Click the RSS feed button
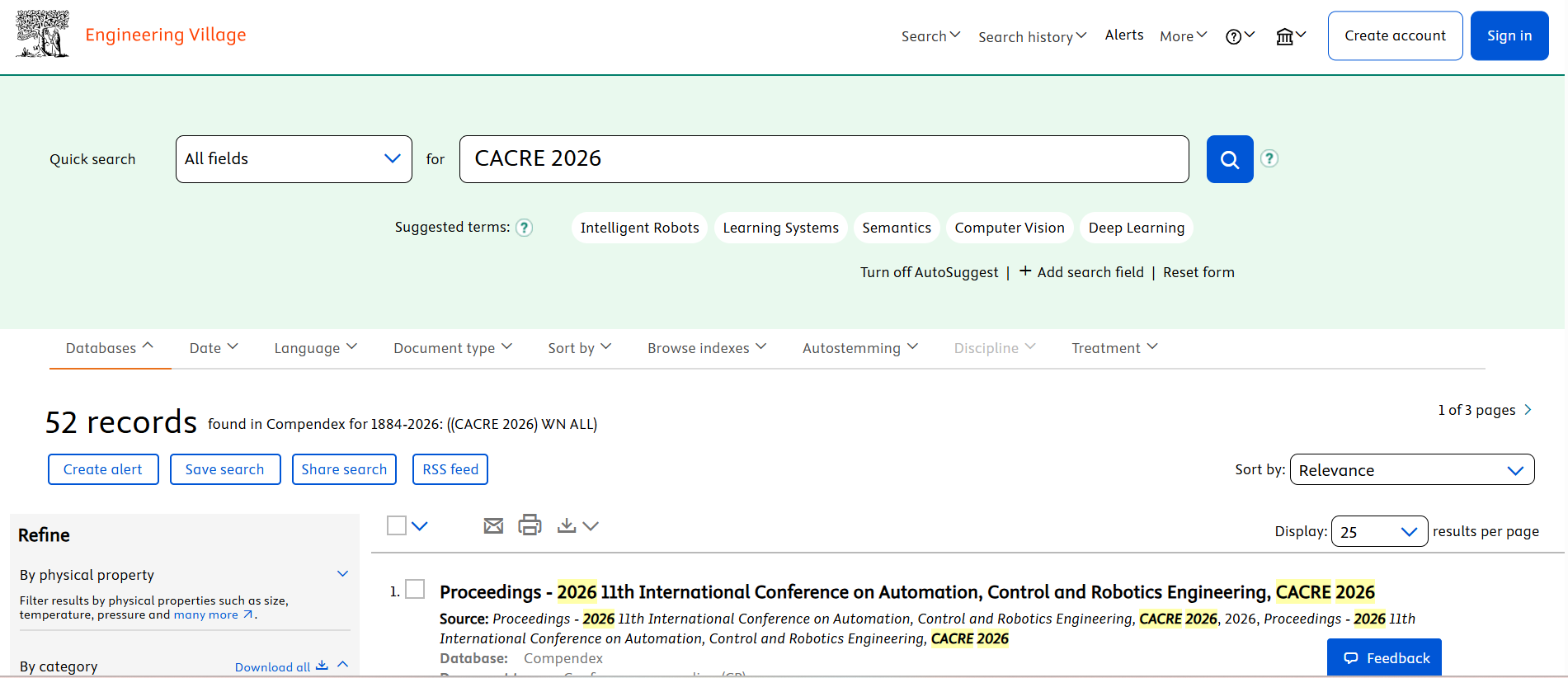 pyautogui.click(x=450, y=469)
